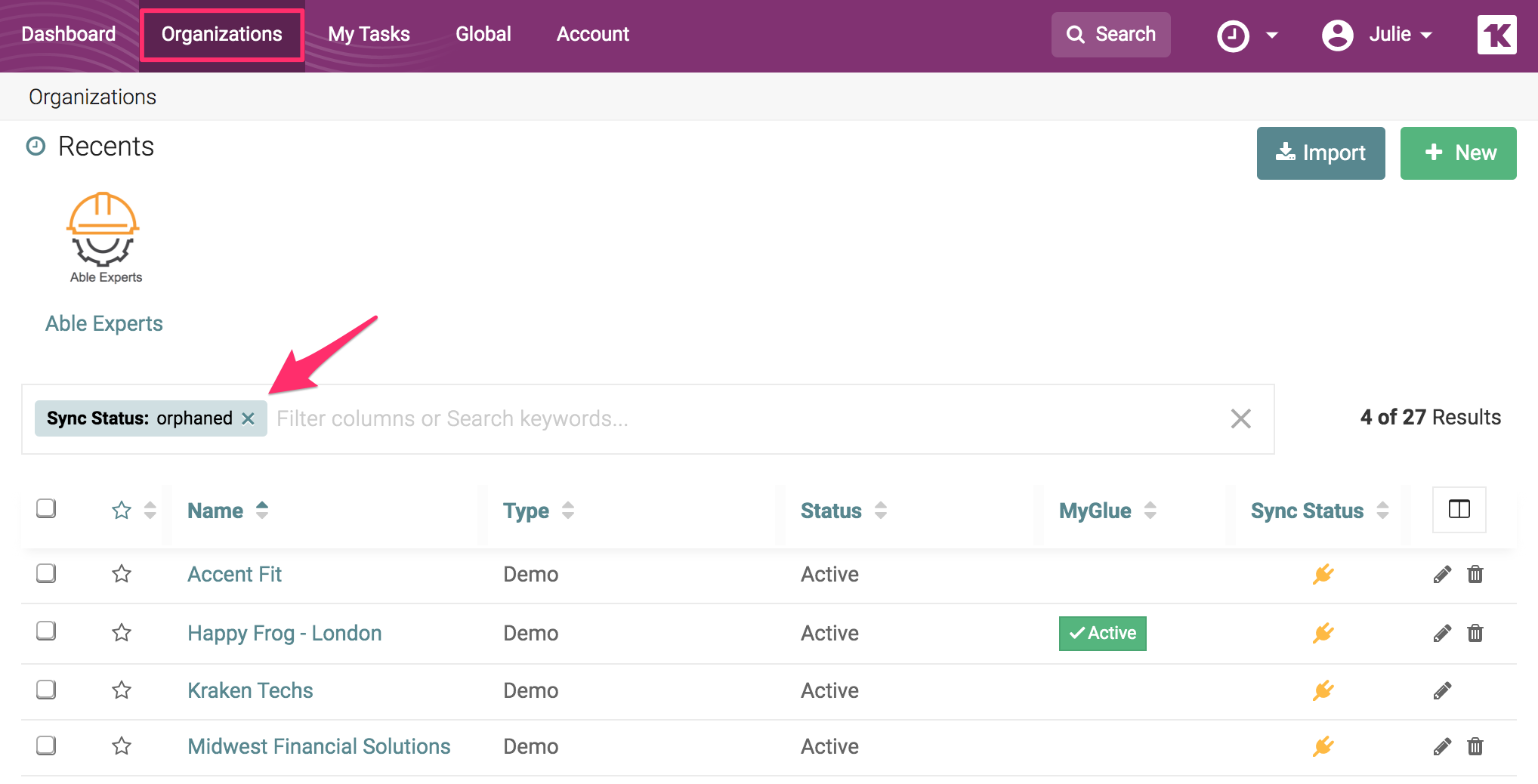
Task: Open the Kraken Techs organization link
Action: tap(250, 690)
